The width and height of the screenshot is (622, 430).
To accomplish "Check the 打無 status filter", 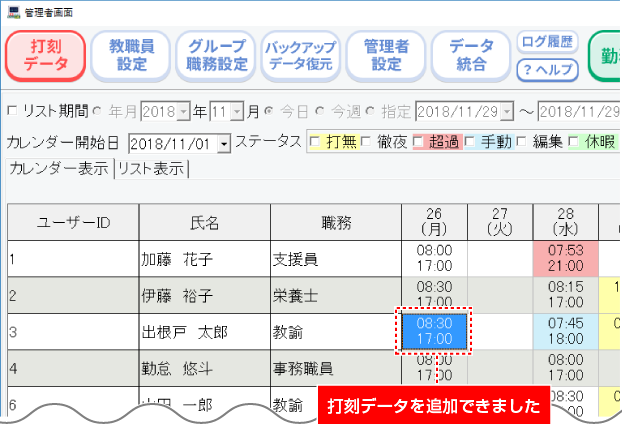I will point(316,142).
